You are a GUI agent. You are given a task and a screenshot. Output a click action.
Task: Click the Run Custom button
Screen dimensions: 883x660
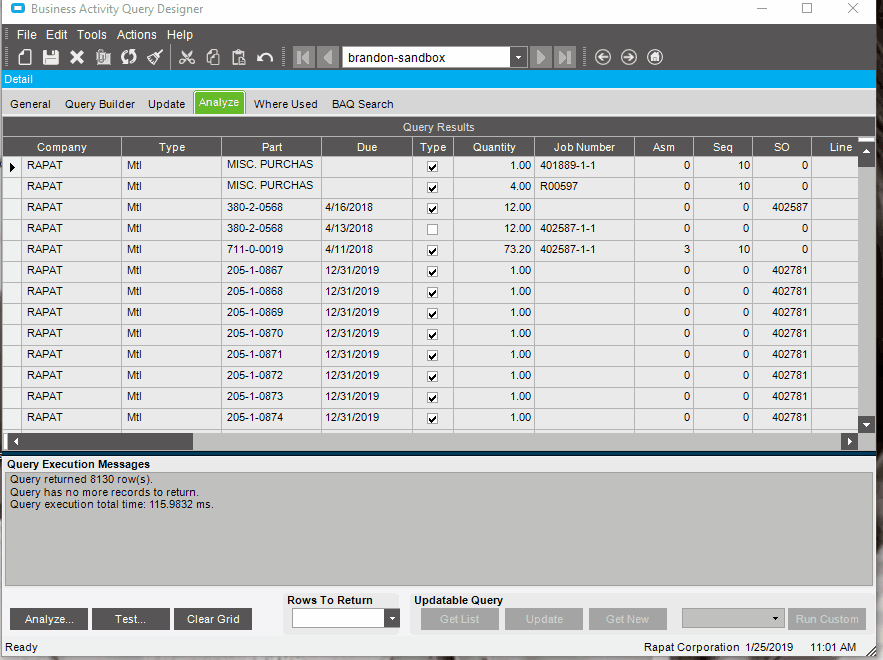pyautogui.click(x=827, y=619)
